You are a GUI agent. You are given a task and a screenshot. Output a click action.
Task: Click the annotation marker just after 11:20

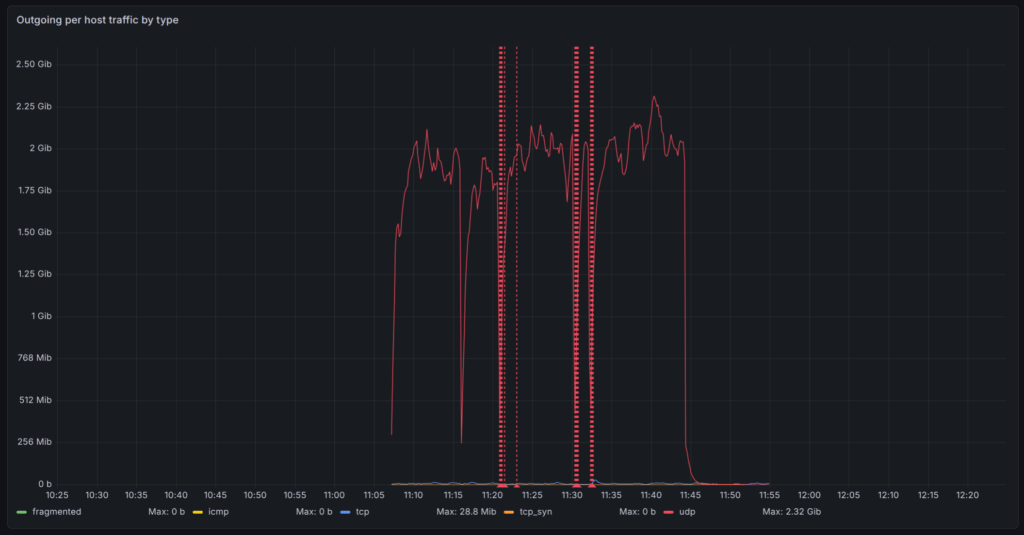click(501, 485)
